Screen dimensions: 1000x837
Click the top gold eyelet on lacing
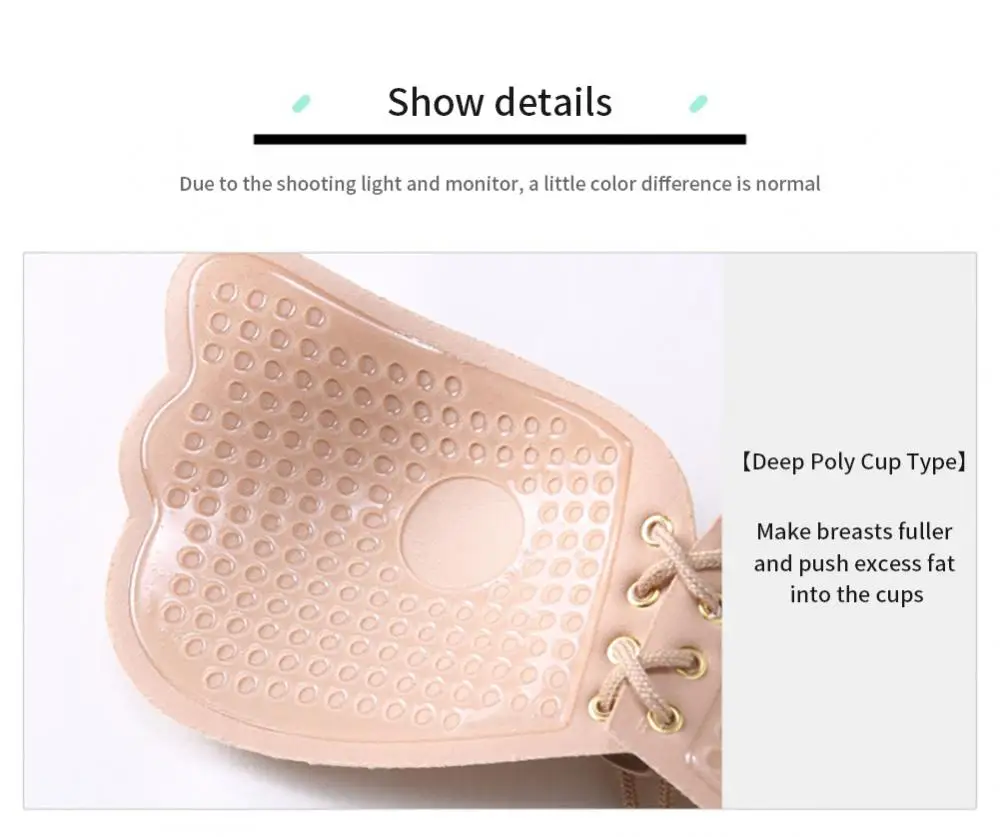coord(657,529)
